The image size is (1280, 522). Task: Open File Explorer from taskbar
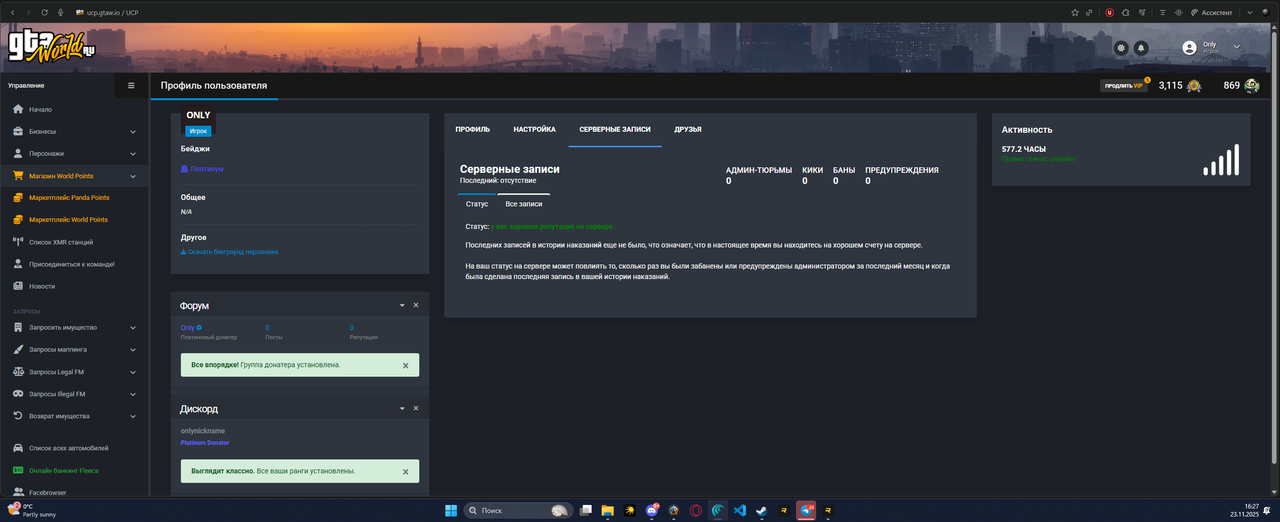[607, 510]
